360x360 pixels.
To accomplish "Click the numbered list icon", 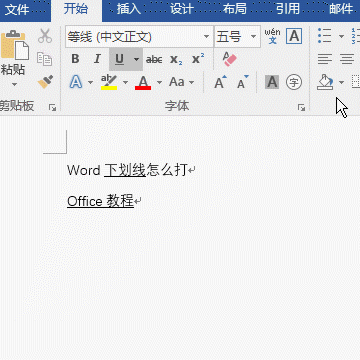I will [x=356, y=36].
